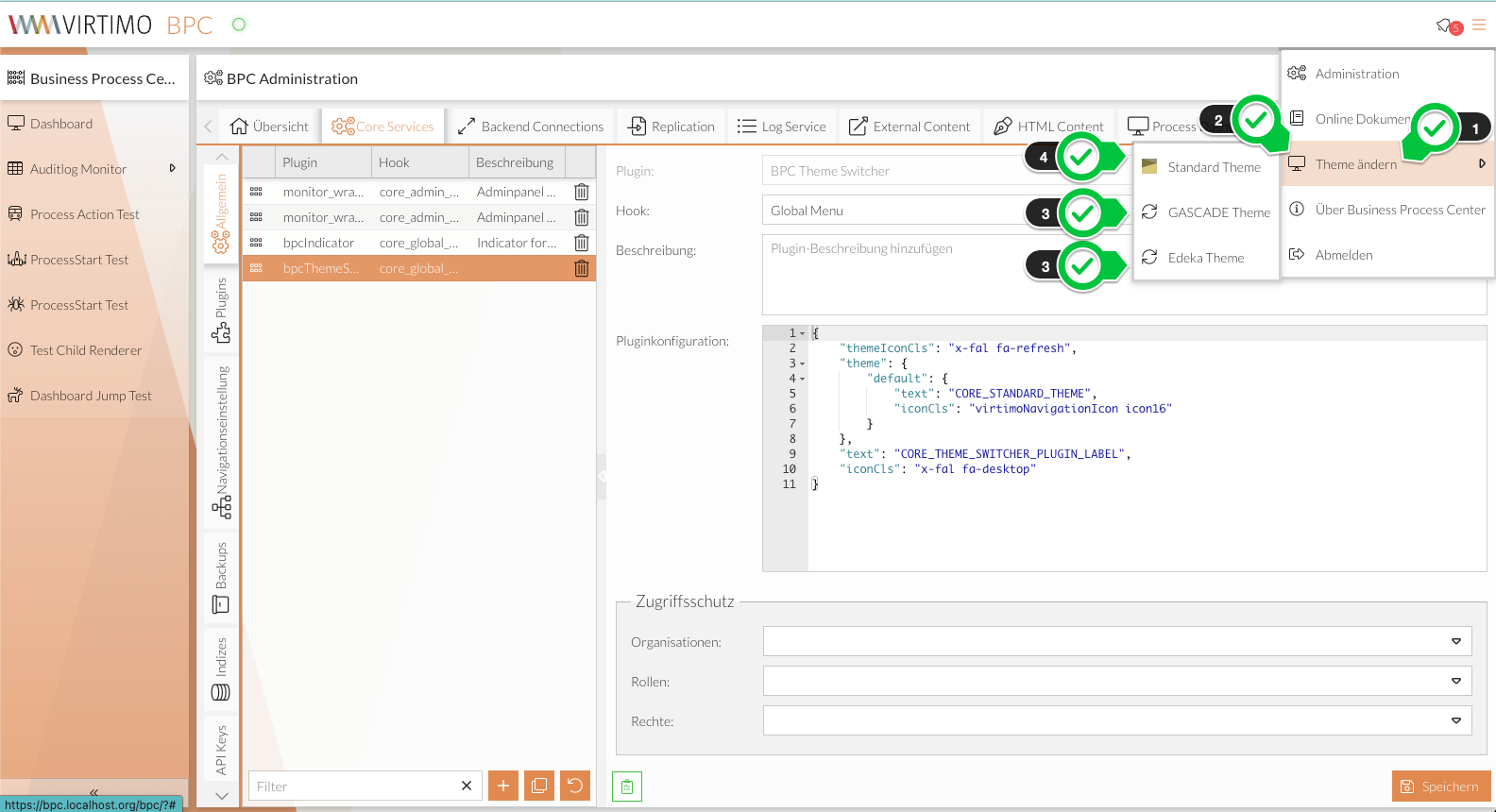
Task: Collapse the left navigation sidebar
Action: pos(93,791)
